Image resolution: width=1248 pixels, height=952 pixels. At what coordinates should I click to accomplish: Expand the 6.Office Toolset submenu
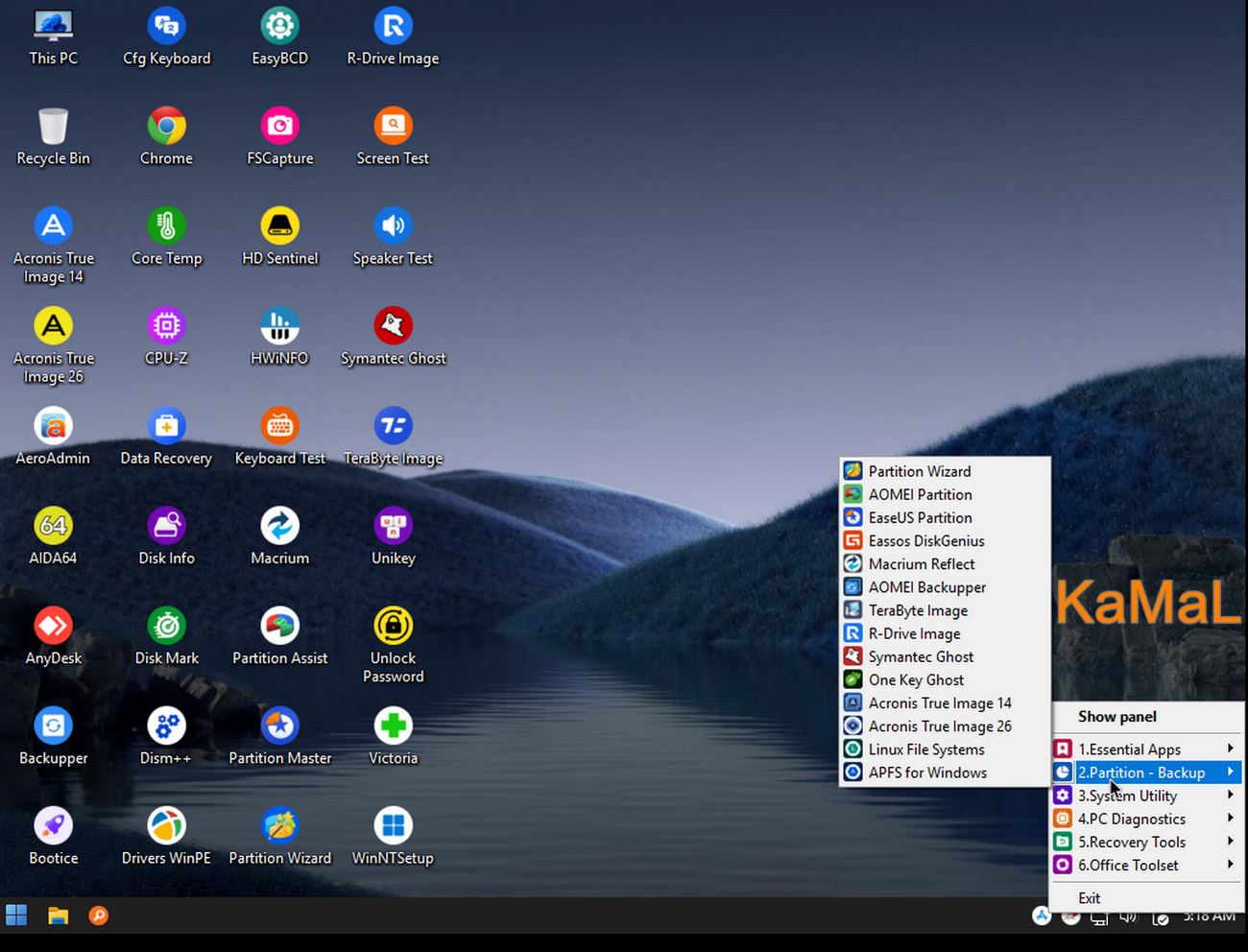coord(1146,865)
